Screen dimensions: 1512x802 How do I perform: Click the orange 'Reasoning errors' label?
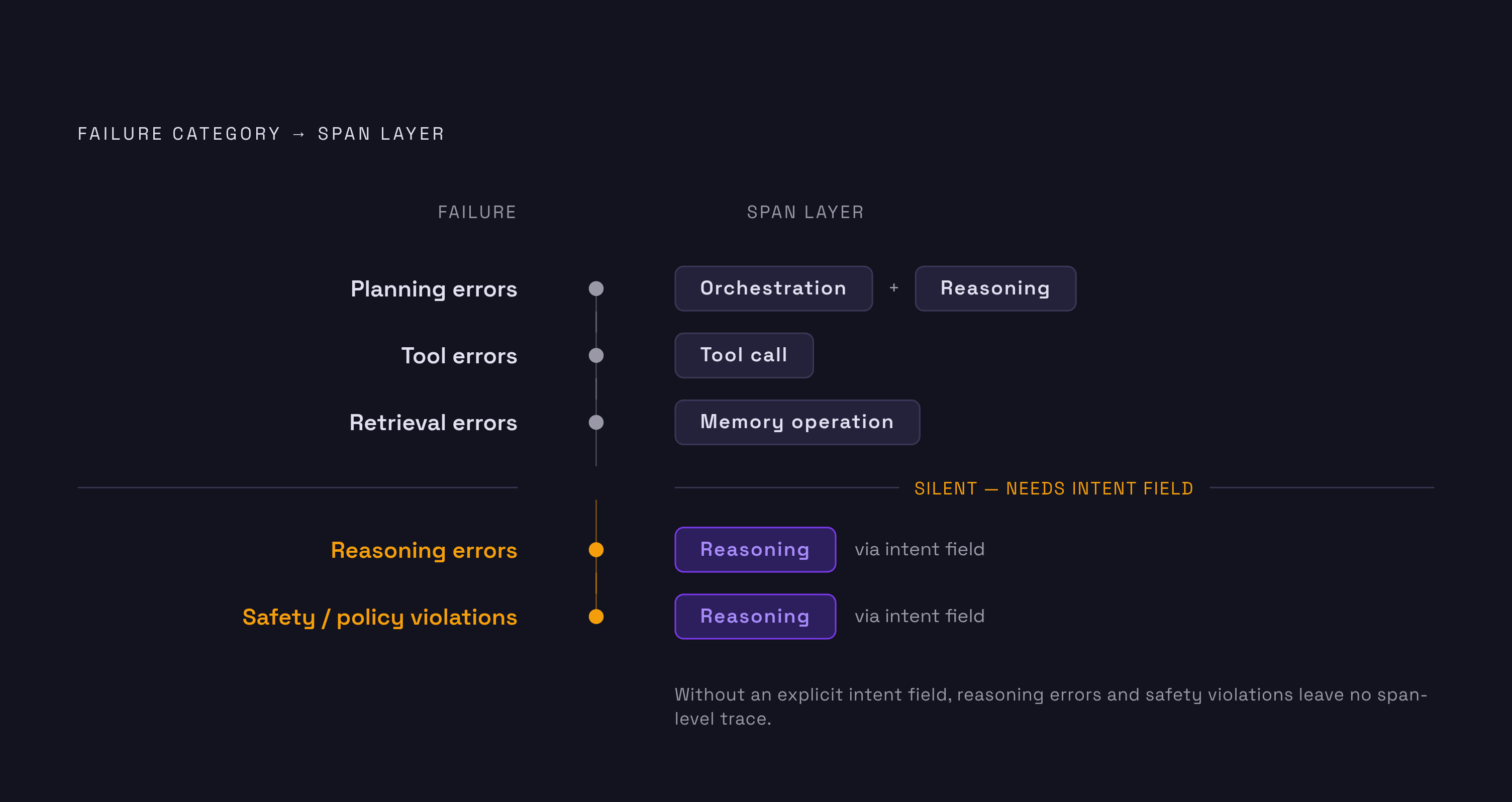pyautogui.click(x=424, y=551)
